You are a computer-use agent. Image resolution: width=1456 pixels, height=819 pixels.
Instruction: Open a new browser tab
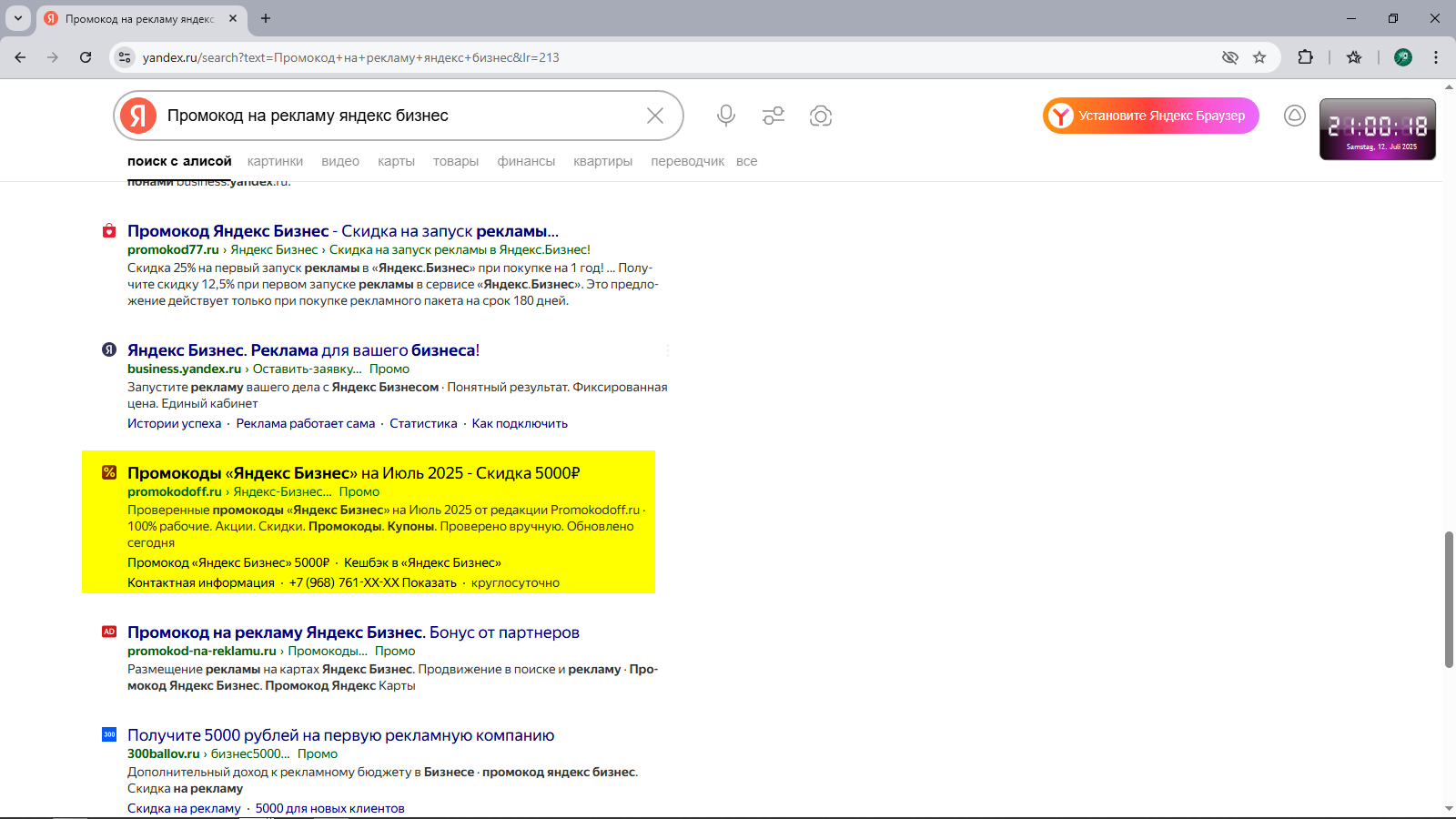[x=266, y=18]
